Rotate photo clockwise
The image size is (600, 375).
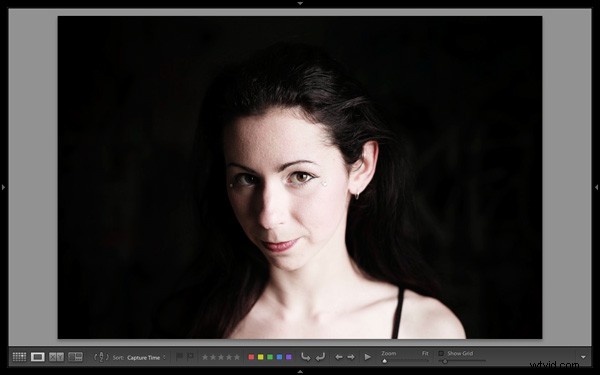[320, 357]
